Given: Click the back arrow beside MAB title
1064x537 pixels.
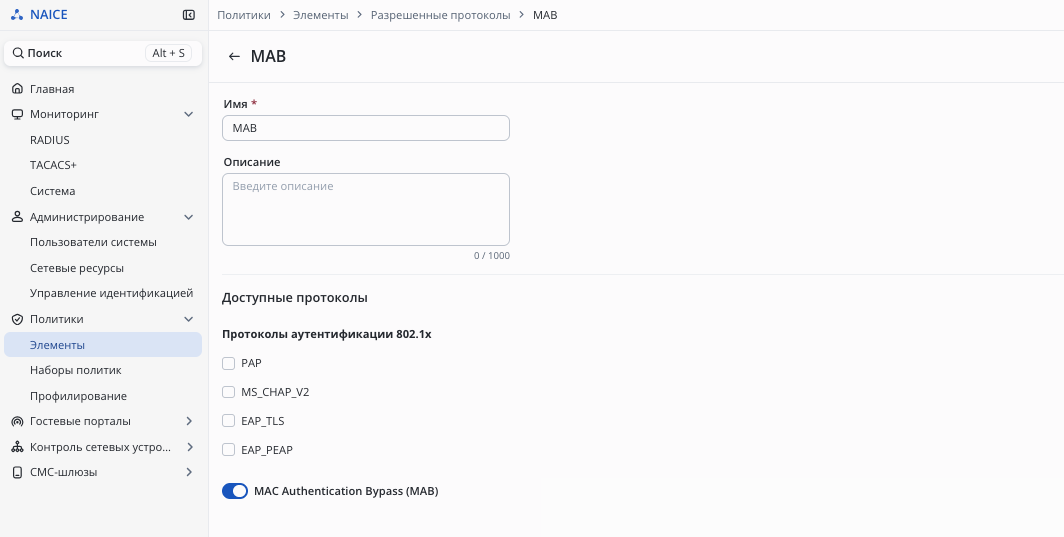Looking at the screenshot, I should pos(234,57).
